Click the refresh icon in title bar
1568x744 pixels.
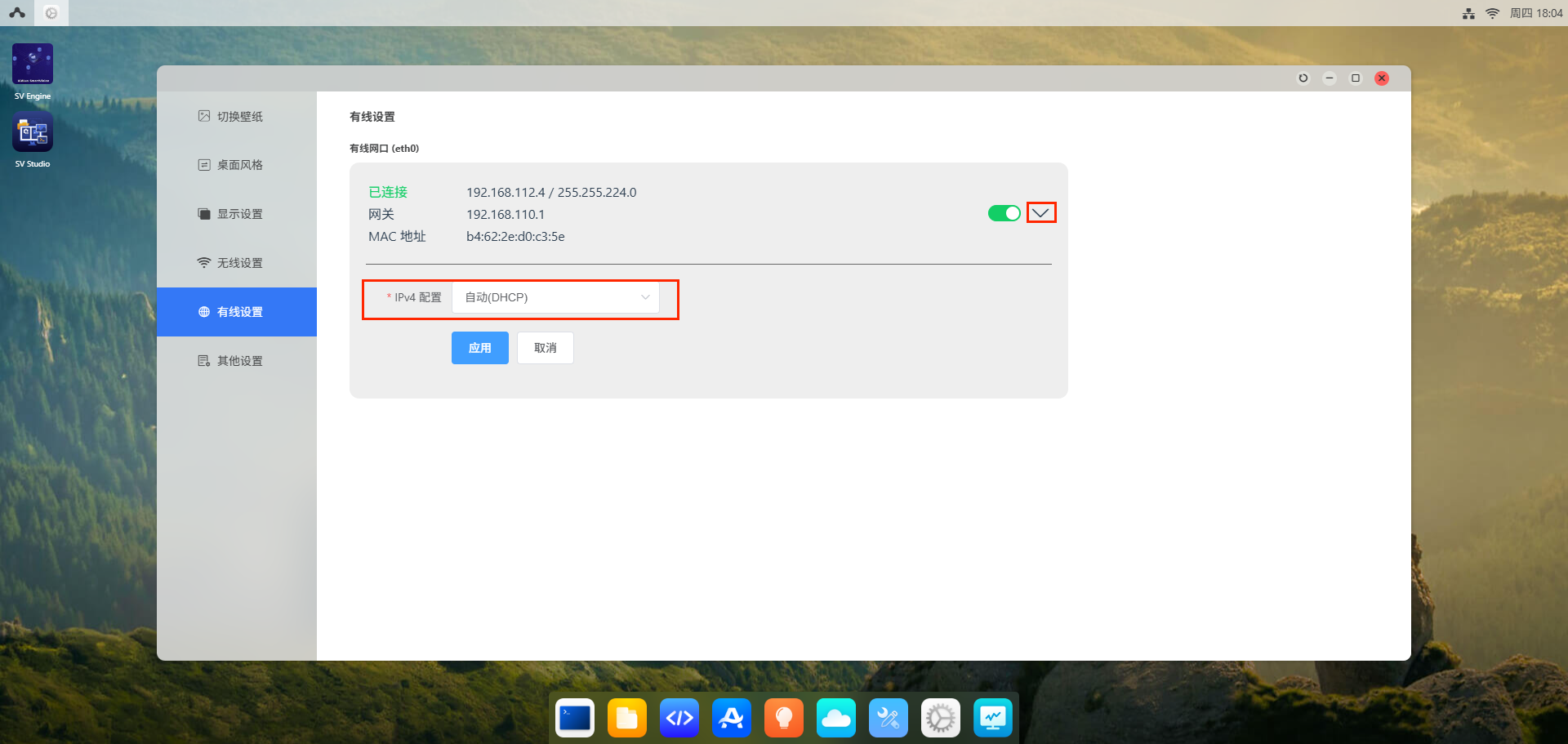[x=1303, y=78]
